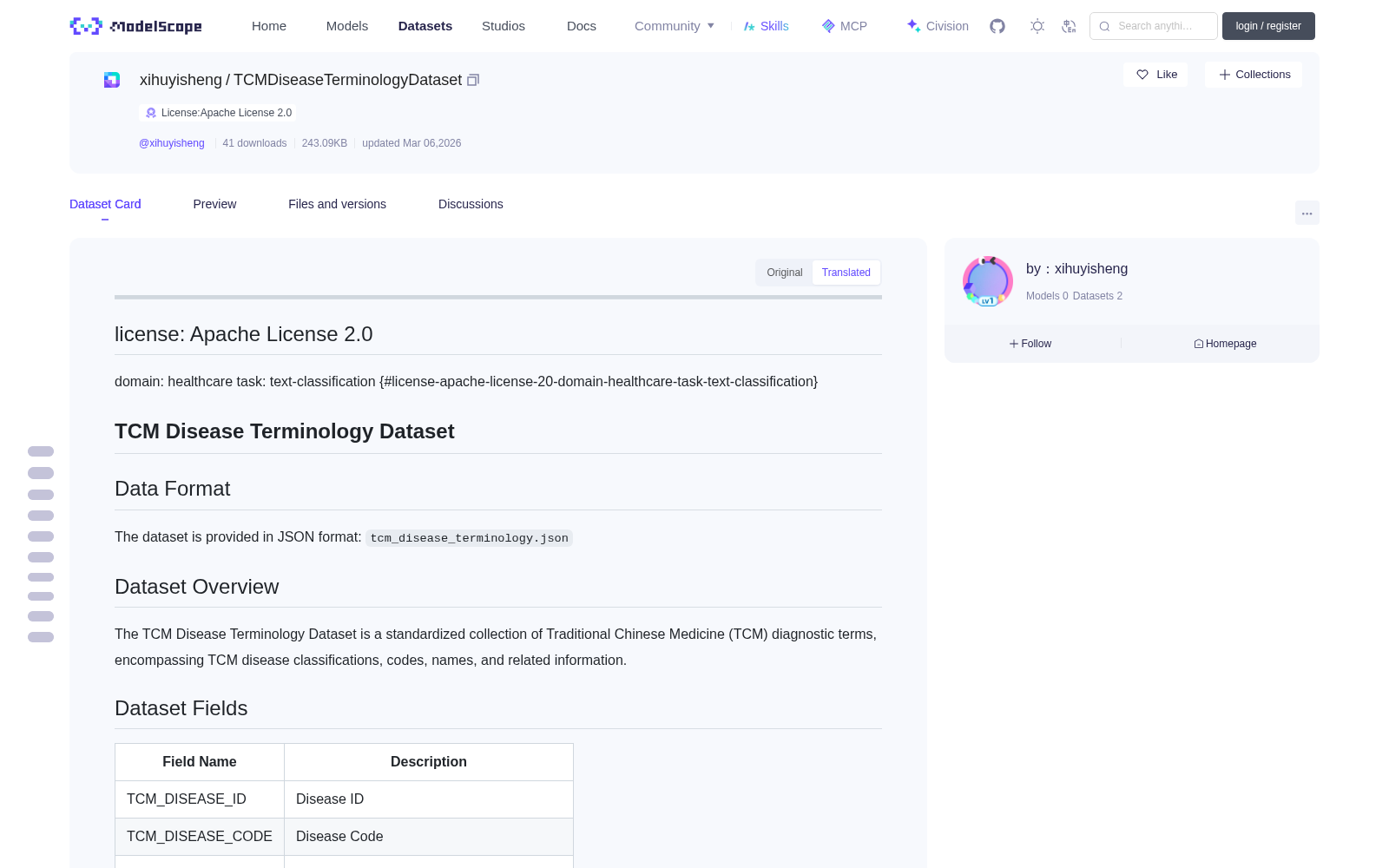Click the License: Apache License 2.0 tag
The height and width of the screenshot is (868, 1389).
tap(218, 113)
